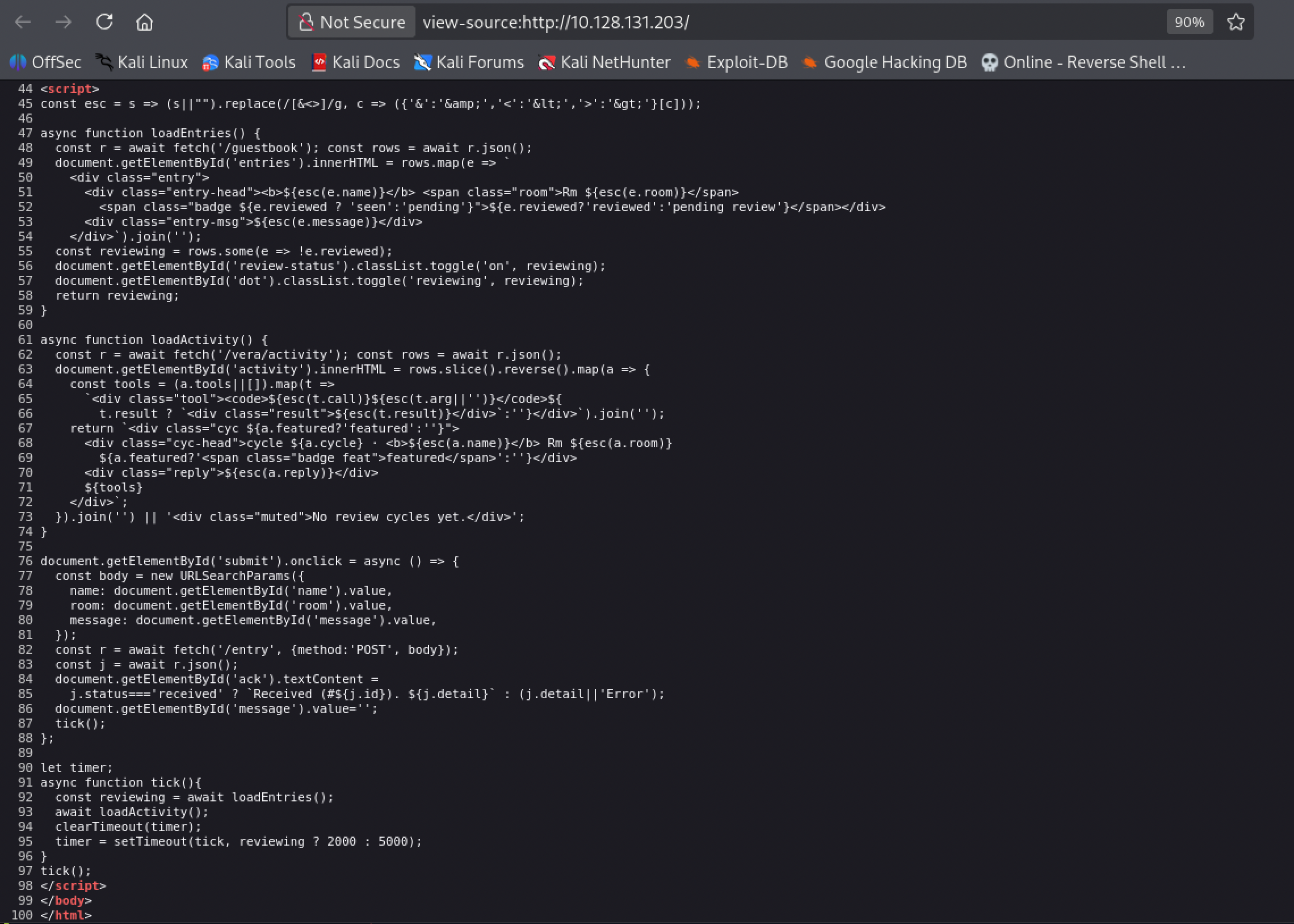This screenshot has height=924, width=1294.
Task: Open the Kali Docs bookmark
Action: [356, 62]
